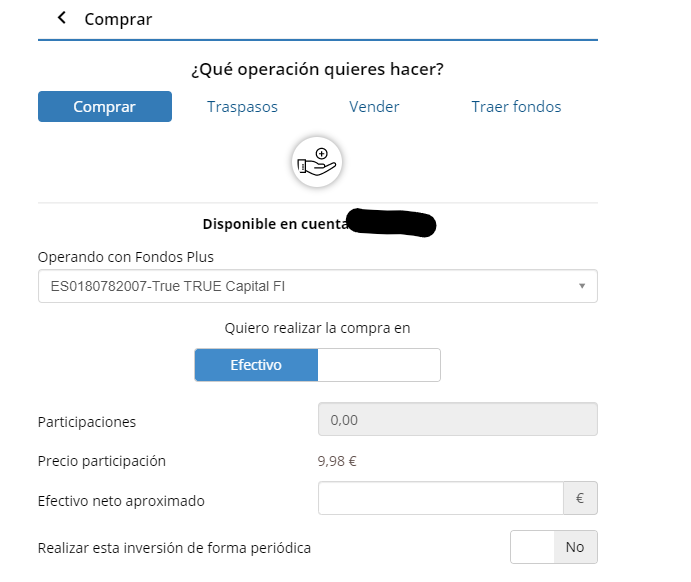Click the Comprar page title at top
Screen dimensions: 691x582
[118, 19]
